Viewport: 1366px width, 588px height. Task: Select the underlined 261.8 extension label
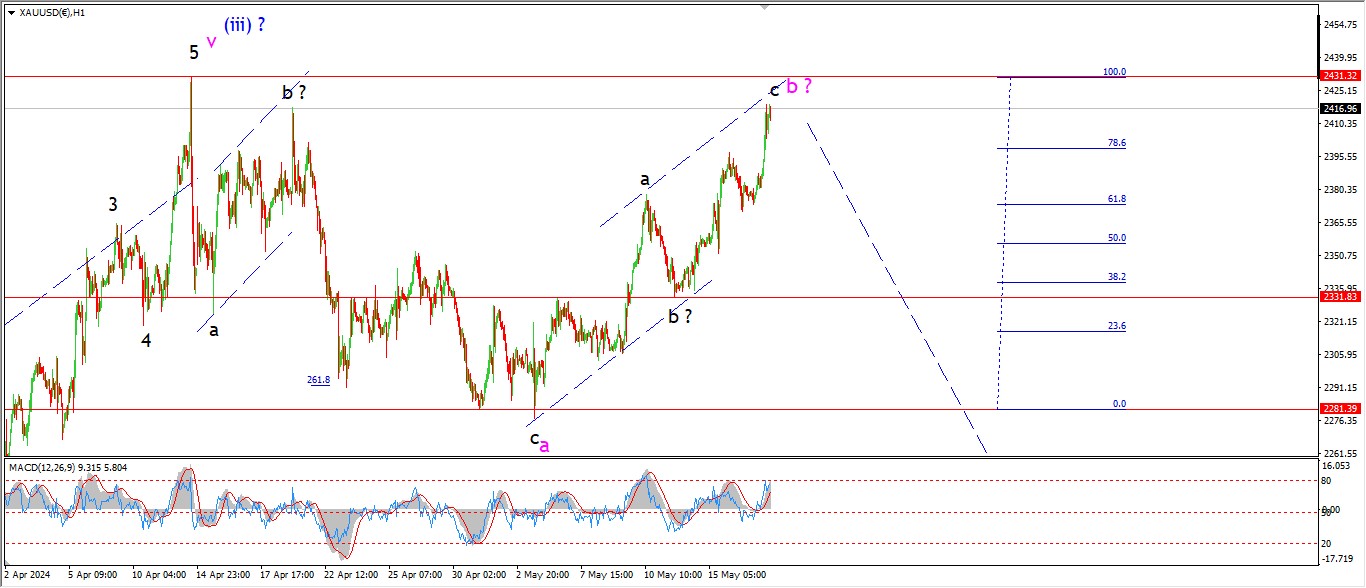318,380
